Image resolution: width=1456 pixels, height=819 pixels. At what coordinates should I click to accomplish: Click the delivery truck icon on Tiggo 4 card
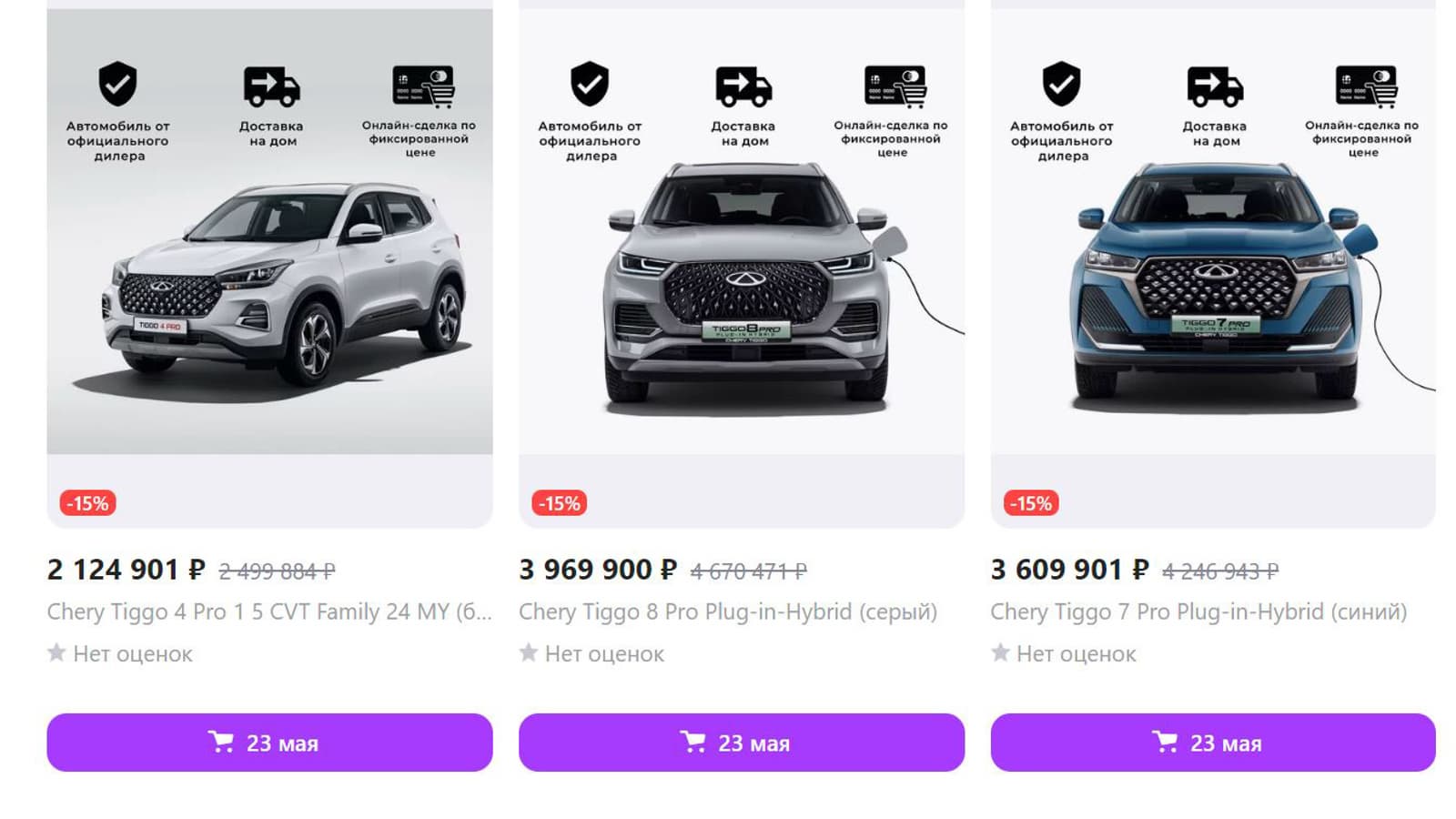tap(271, 86)
